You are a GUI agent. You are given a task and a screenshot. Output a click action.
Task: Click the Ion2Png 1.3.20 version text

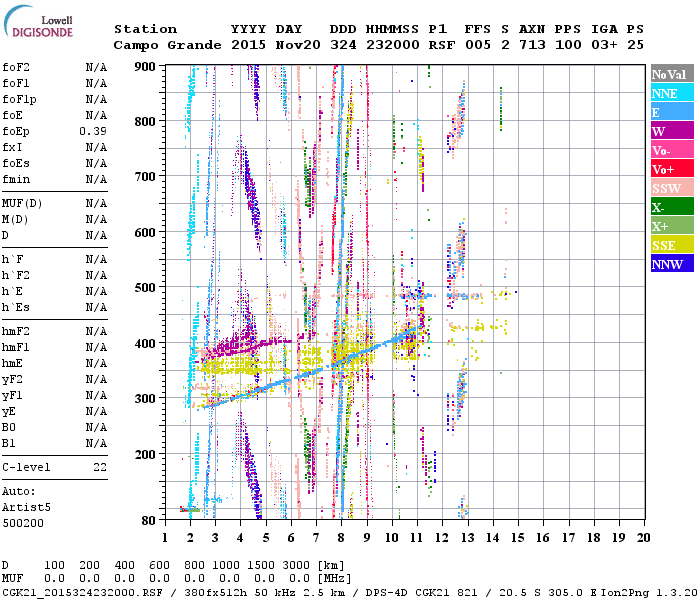650,593
